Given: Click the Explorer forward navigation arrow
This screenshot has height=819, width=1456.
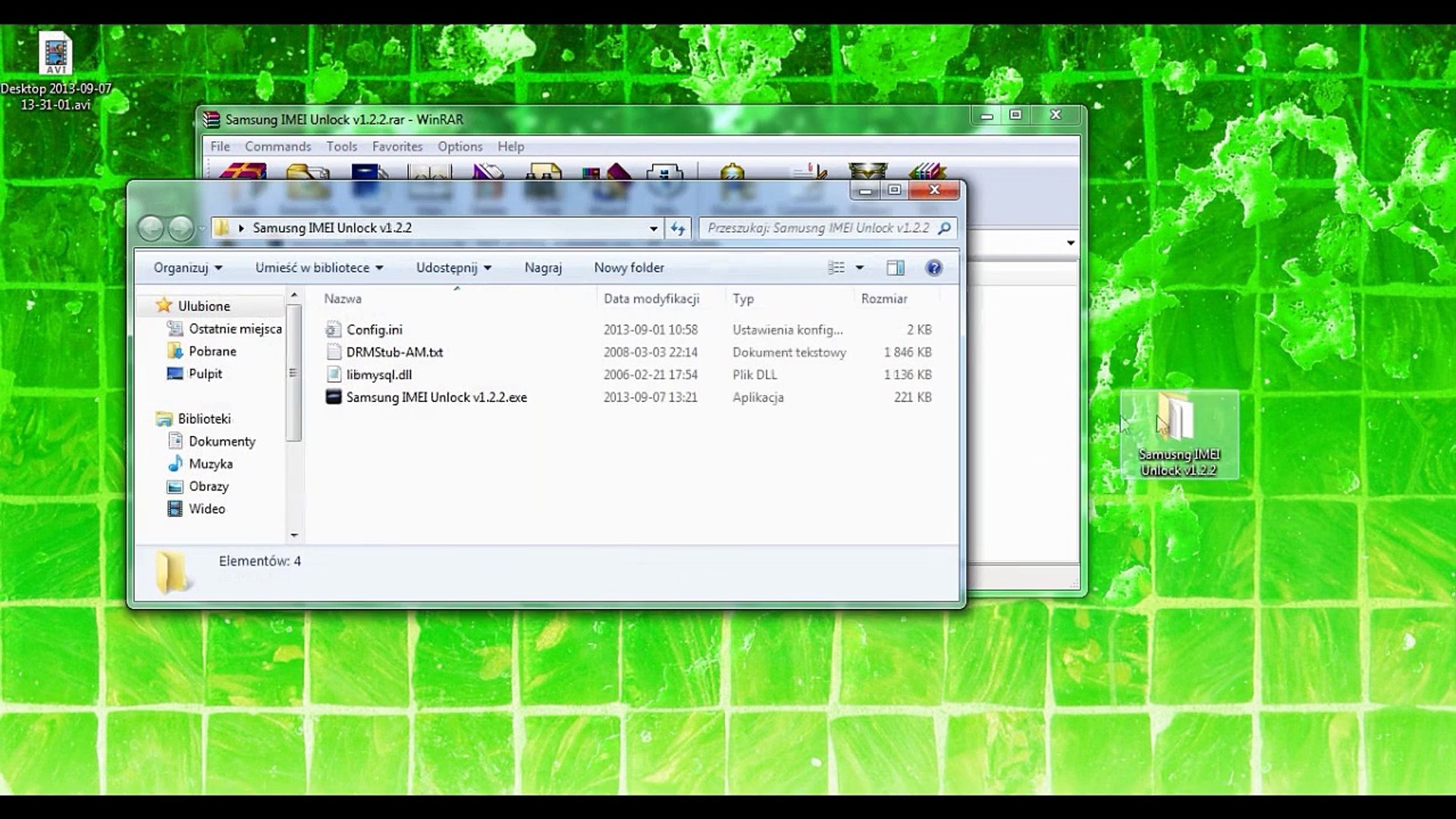Looking at the screenshot, I should [180, 228].
